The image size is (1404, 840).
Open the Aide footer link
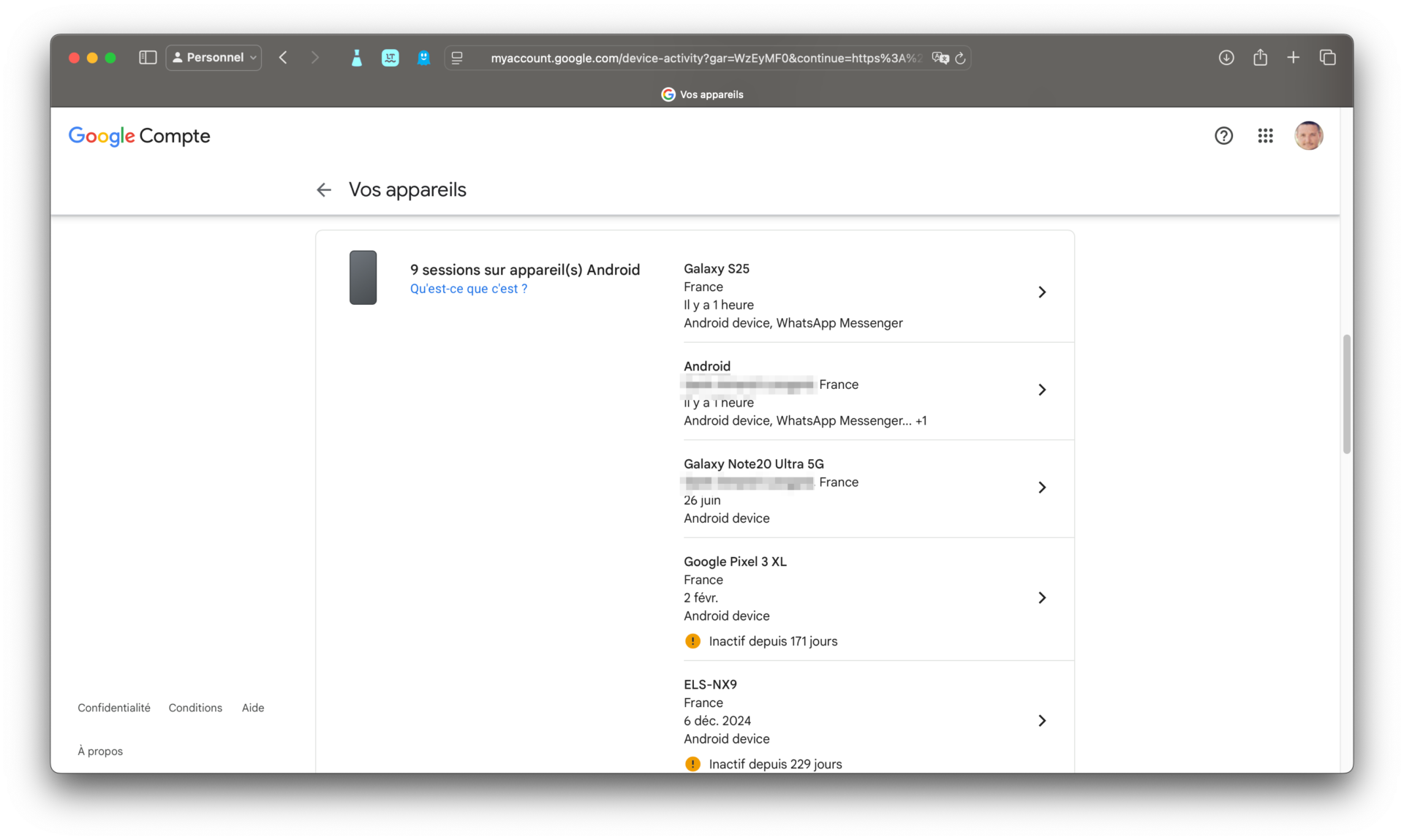(x=253, y=708)
